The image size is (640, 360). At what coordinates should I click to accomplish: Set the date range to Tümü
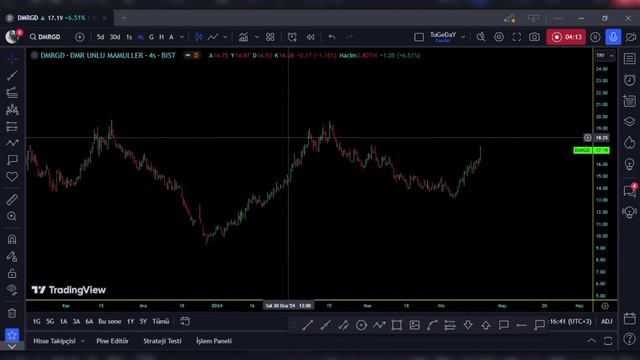(160, 322)
